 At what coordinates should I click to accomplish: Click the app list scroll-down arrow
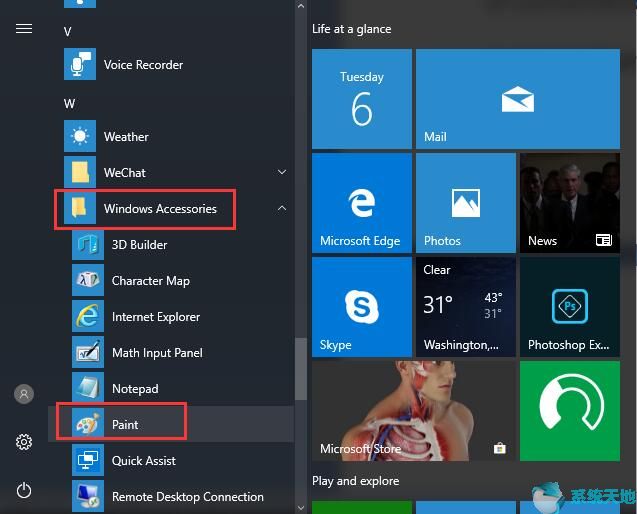[301, 507]
